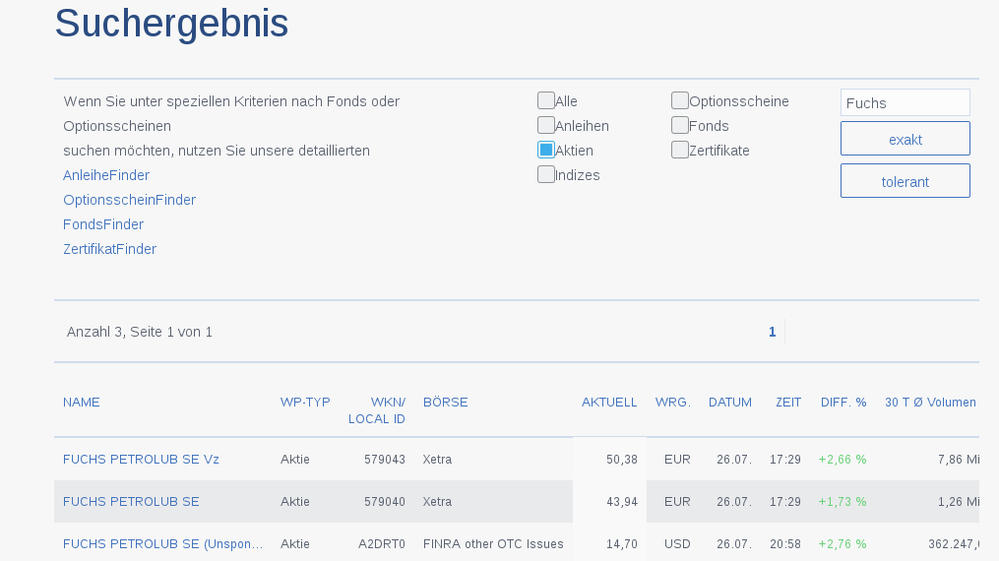Uncheck the Aktien checkbox
This screenshot has height=561, width=999.
click(x=546, y=150)
